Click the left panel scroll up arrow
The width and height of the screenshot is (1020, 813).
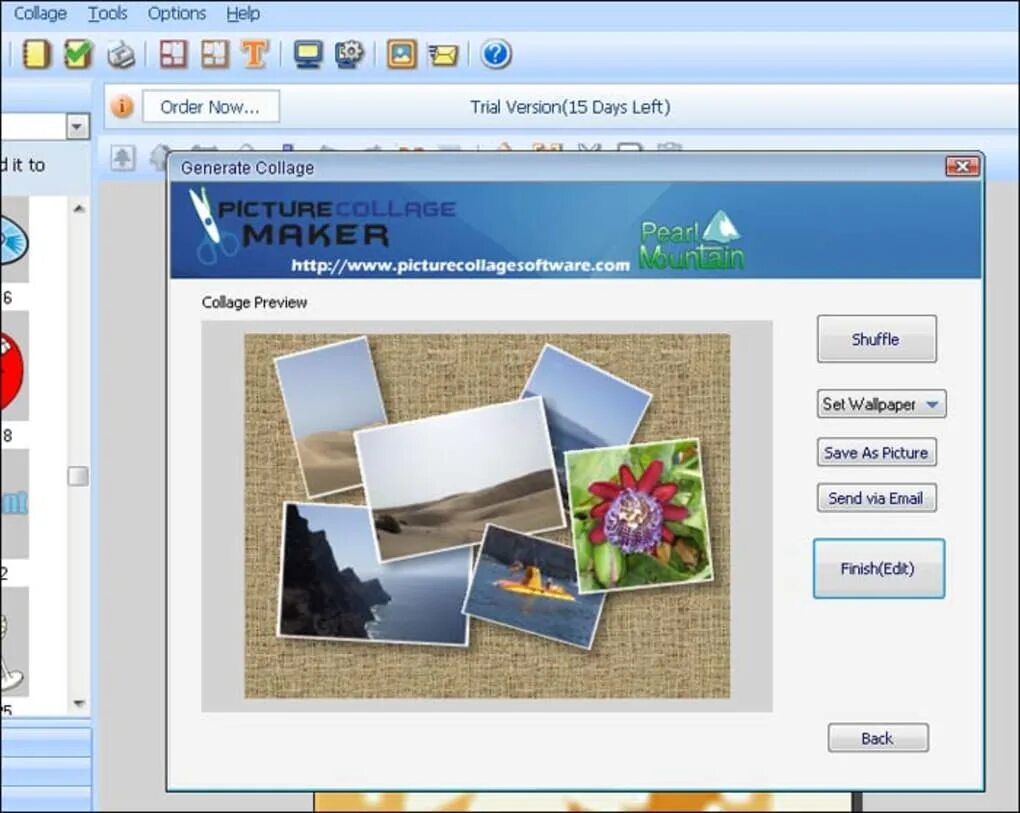[79, 209]
